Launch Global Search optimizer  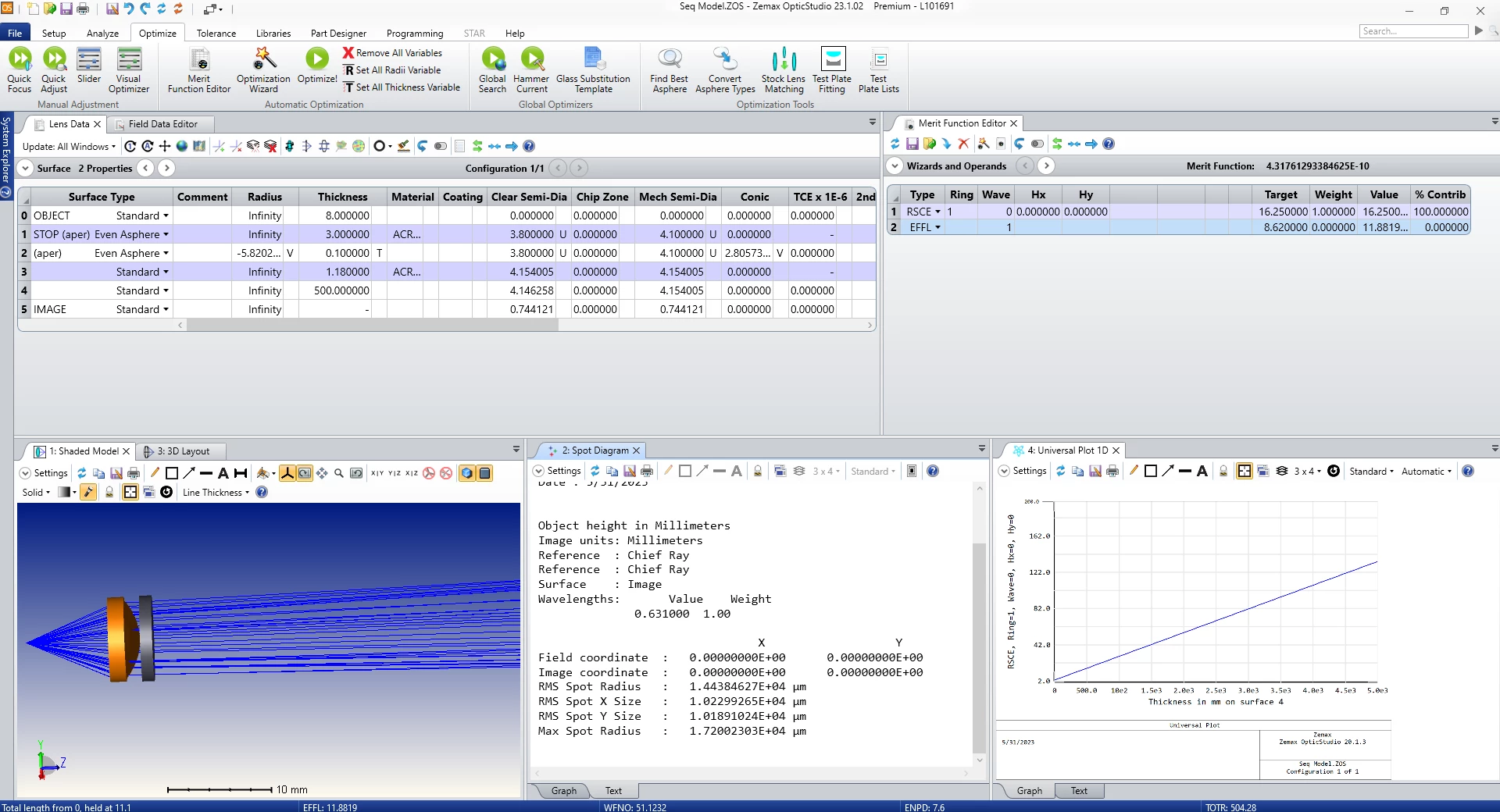coord(493,70)
